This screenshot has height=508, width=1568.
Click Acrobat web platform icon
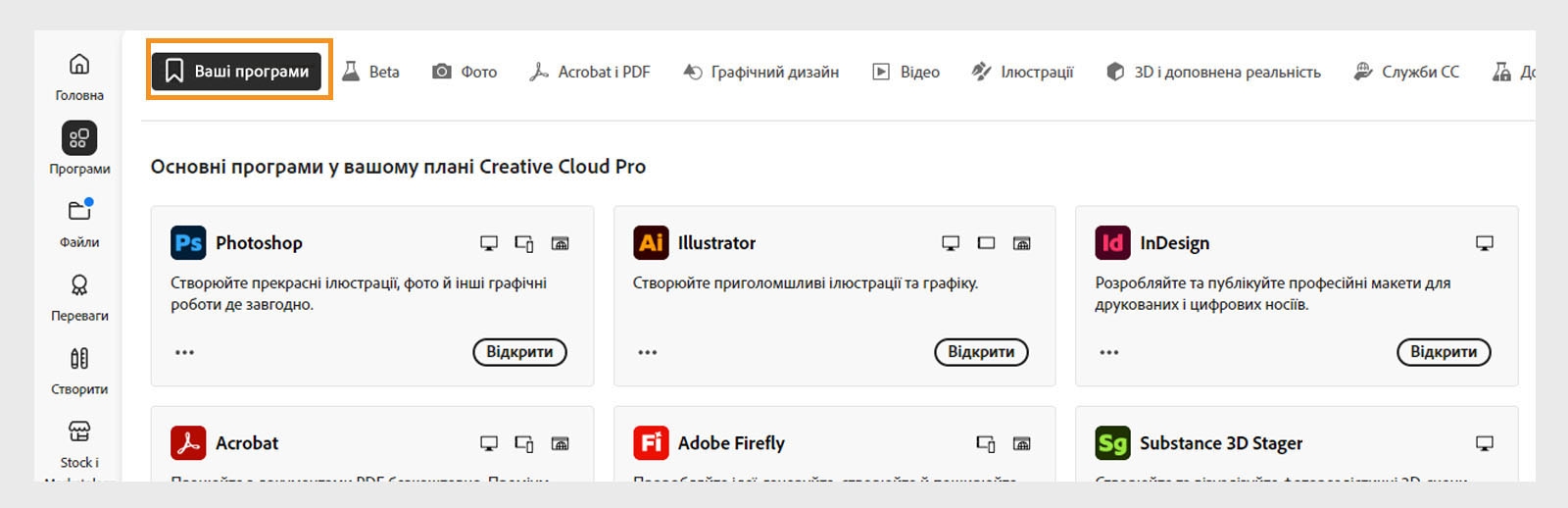(x=560, y=443)
